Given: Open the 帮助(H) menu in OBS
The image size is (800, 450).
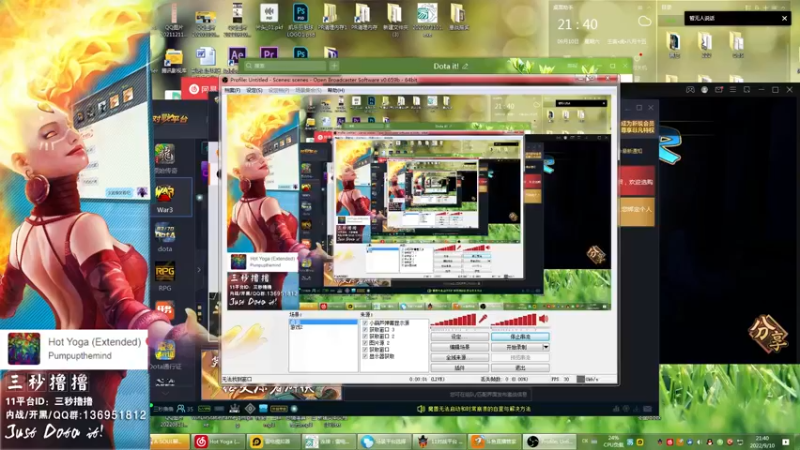Looking at the screenshot, I should click(x=336, y=90).
